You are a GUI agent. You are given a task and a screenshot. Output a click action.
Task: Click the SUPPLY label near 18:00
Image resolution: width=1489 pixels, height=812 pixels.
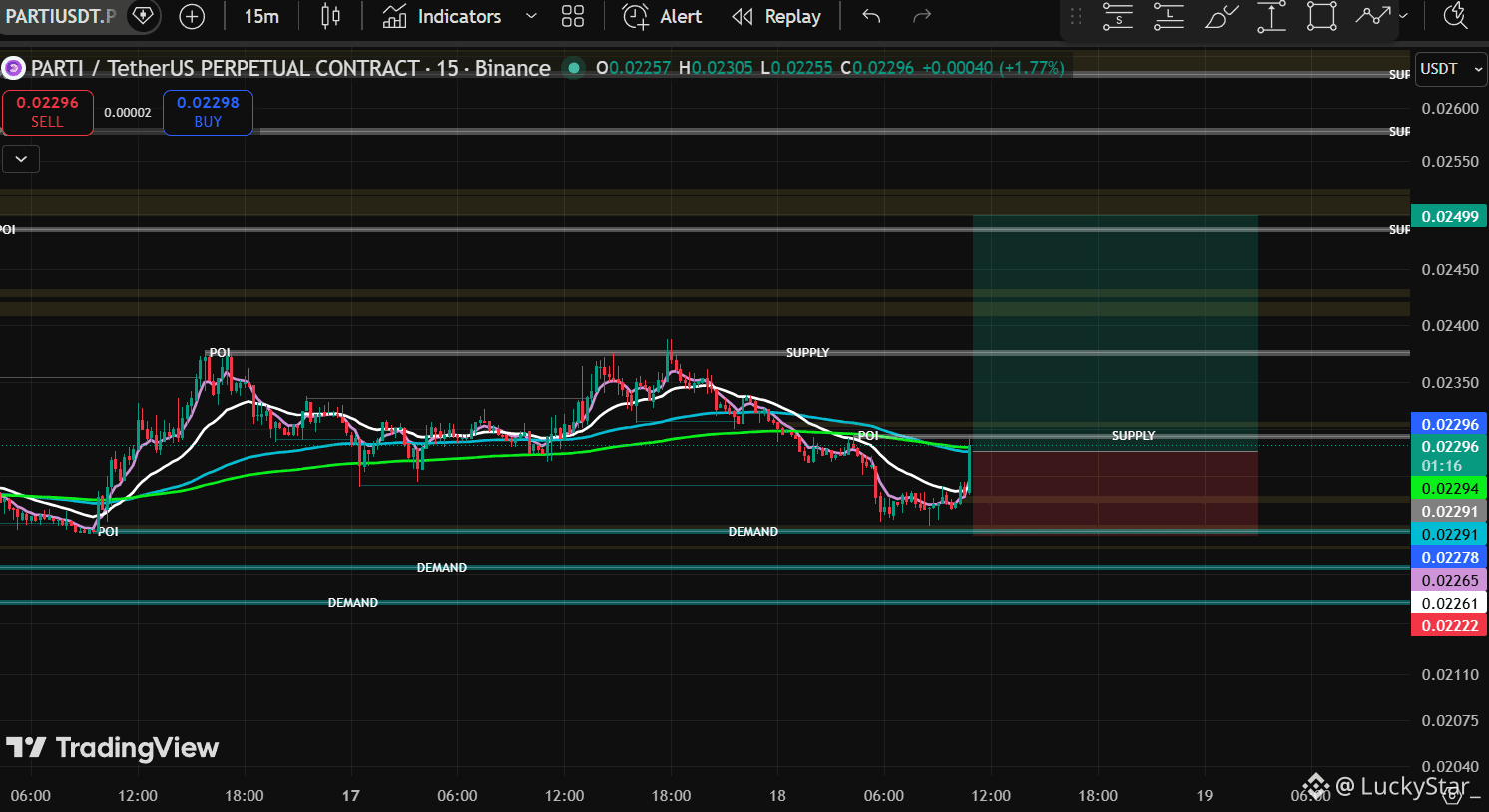pyautogui.click(x=807, y=353)
